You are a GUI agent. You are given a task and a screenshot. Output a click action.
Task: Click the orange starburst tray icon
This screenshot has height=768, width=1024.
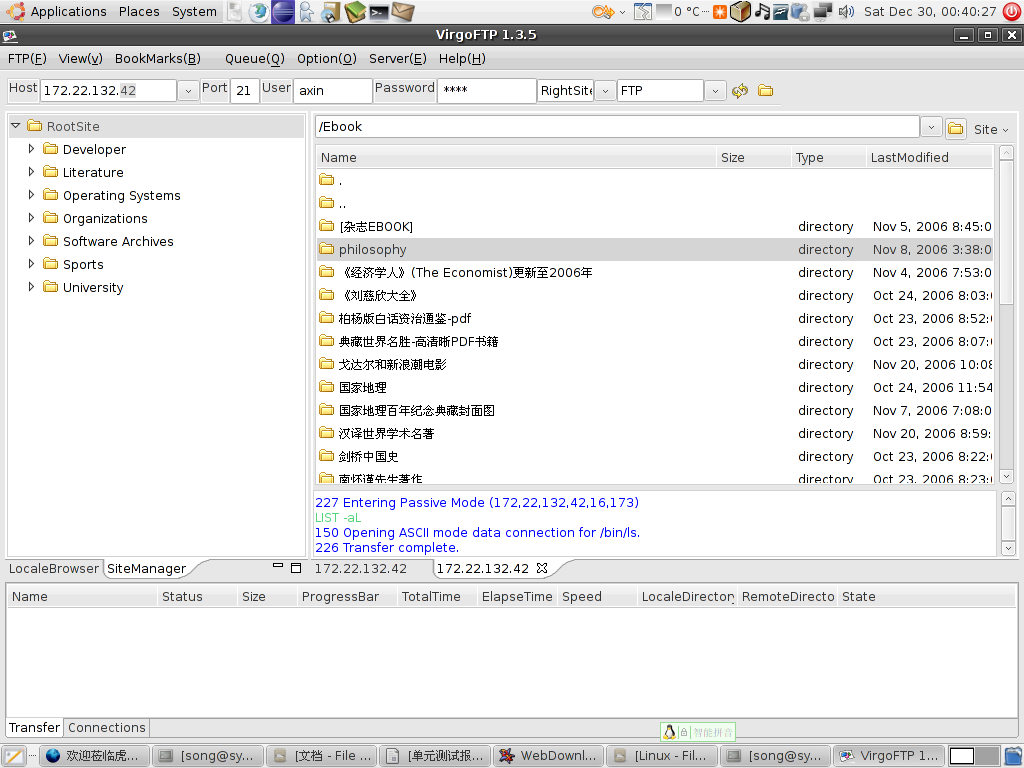(x=720, y=12)
